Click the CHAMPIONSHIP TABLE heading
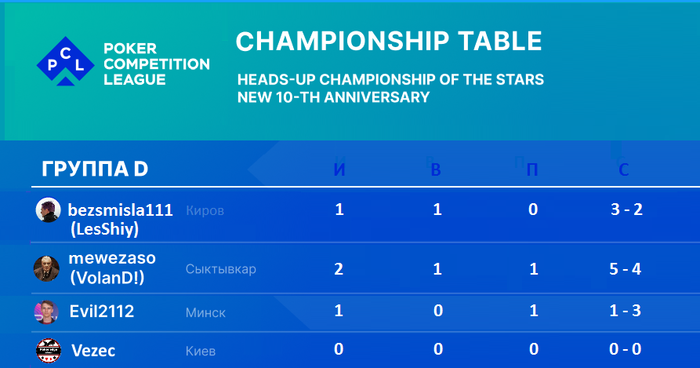 [x=388, y=41]
